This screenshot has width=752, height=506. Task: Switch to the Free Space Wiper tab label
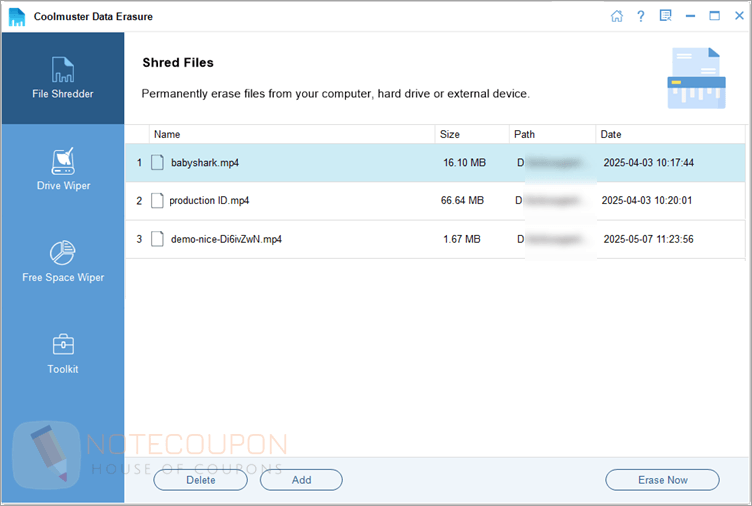point(63,277)
